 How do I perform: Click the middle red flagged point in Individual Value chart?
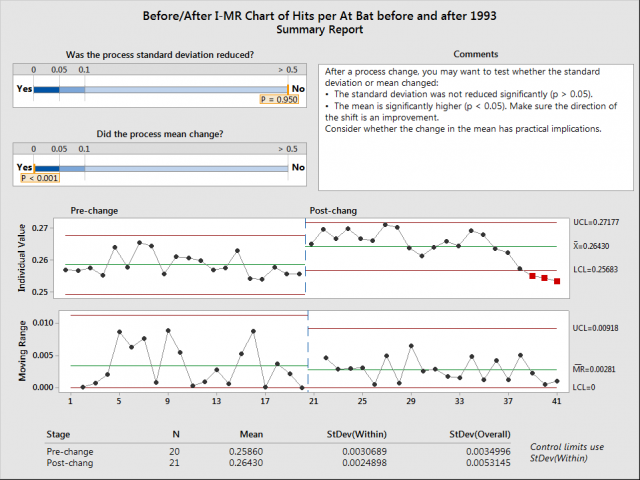click(x=544, y=278)
